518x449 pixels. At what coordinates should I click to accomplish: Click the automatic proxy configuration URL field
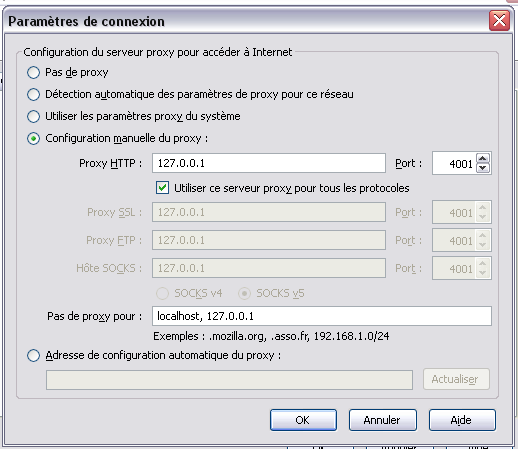[229, 380]
